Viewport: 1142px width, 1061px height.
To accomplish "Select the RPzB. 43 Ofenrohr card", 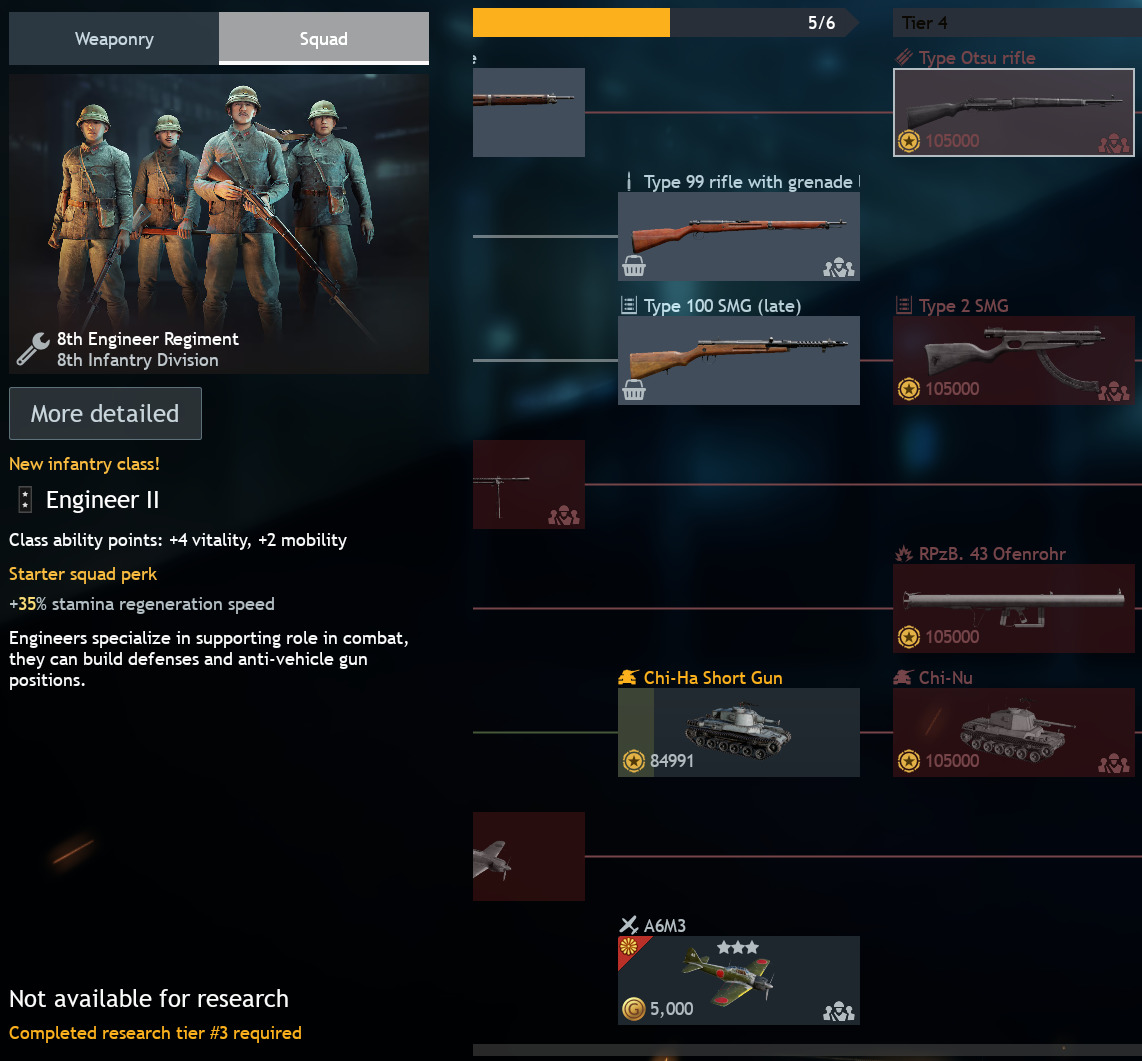I will (1014, 608).
